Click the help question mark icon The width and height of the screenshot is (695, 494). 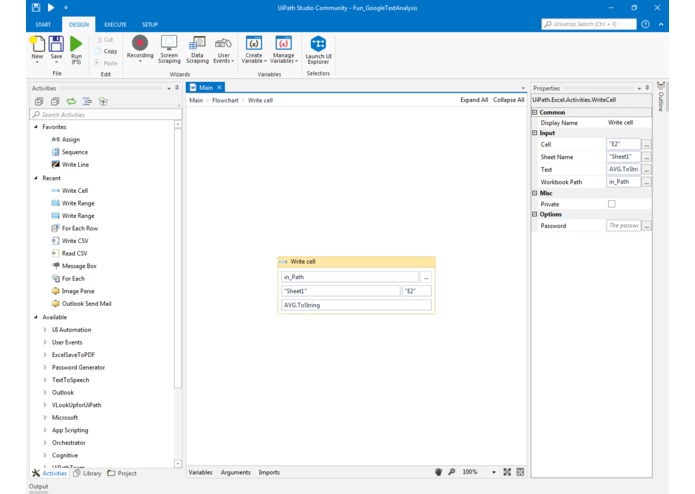(645, 24)
